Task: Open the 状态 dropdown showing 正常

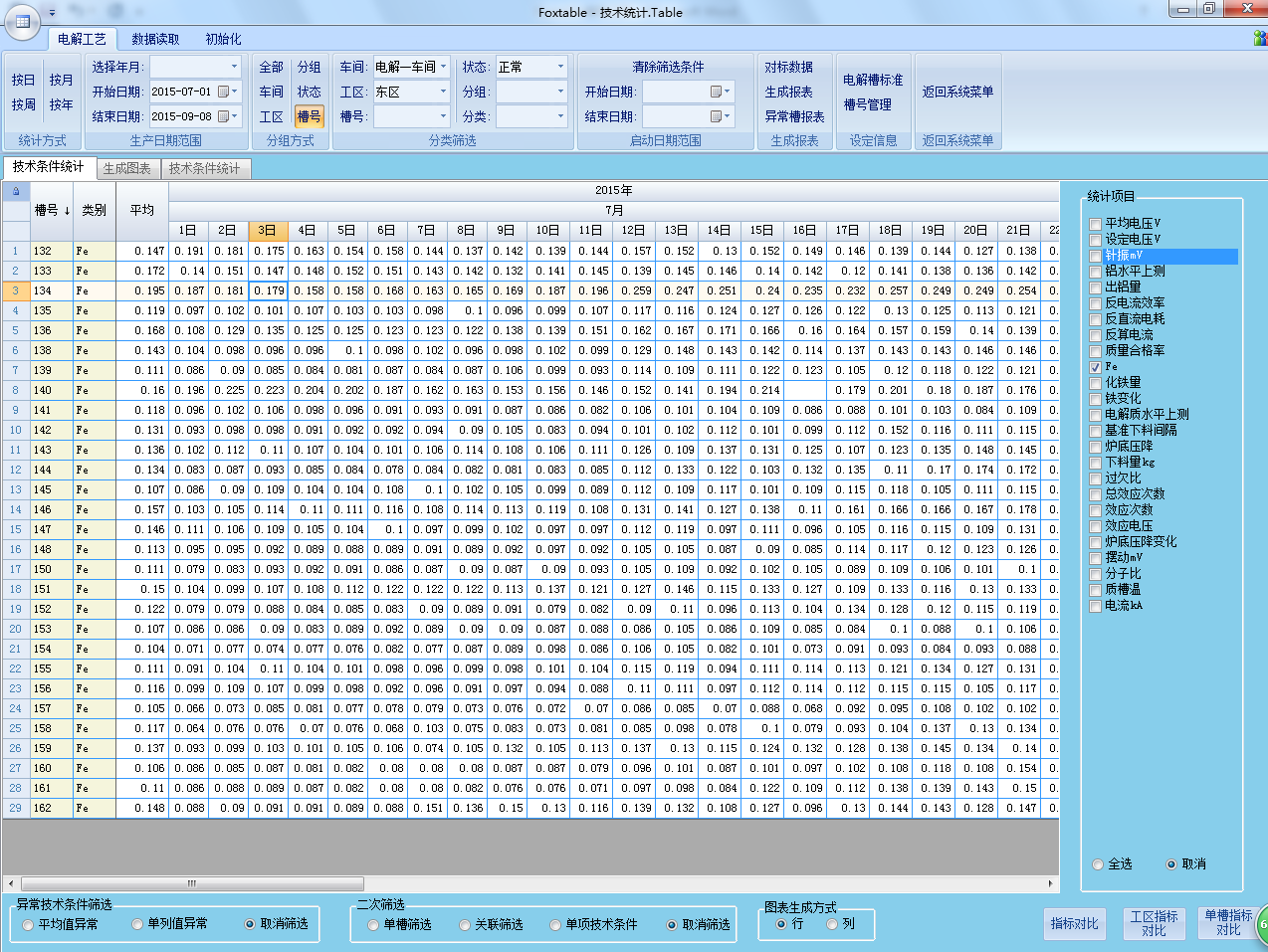Action: click(560, 67)
